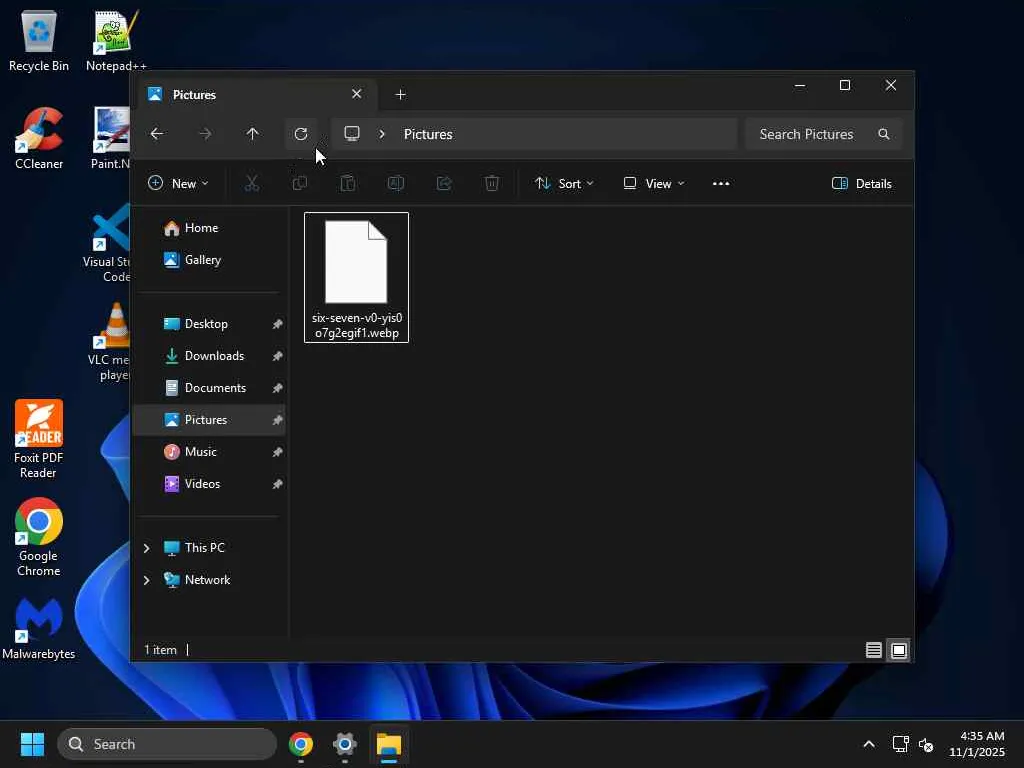1024x768 pixels.
Task: Click the pin icon next to Music
Action: click(277, 452)
